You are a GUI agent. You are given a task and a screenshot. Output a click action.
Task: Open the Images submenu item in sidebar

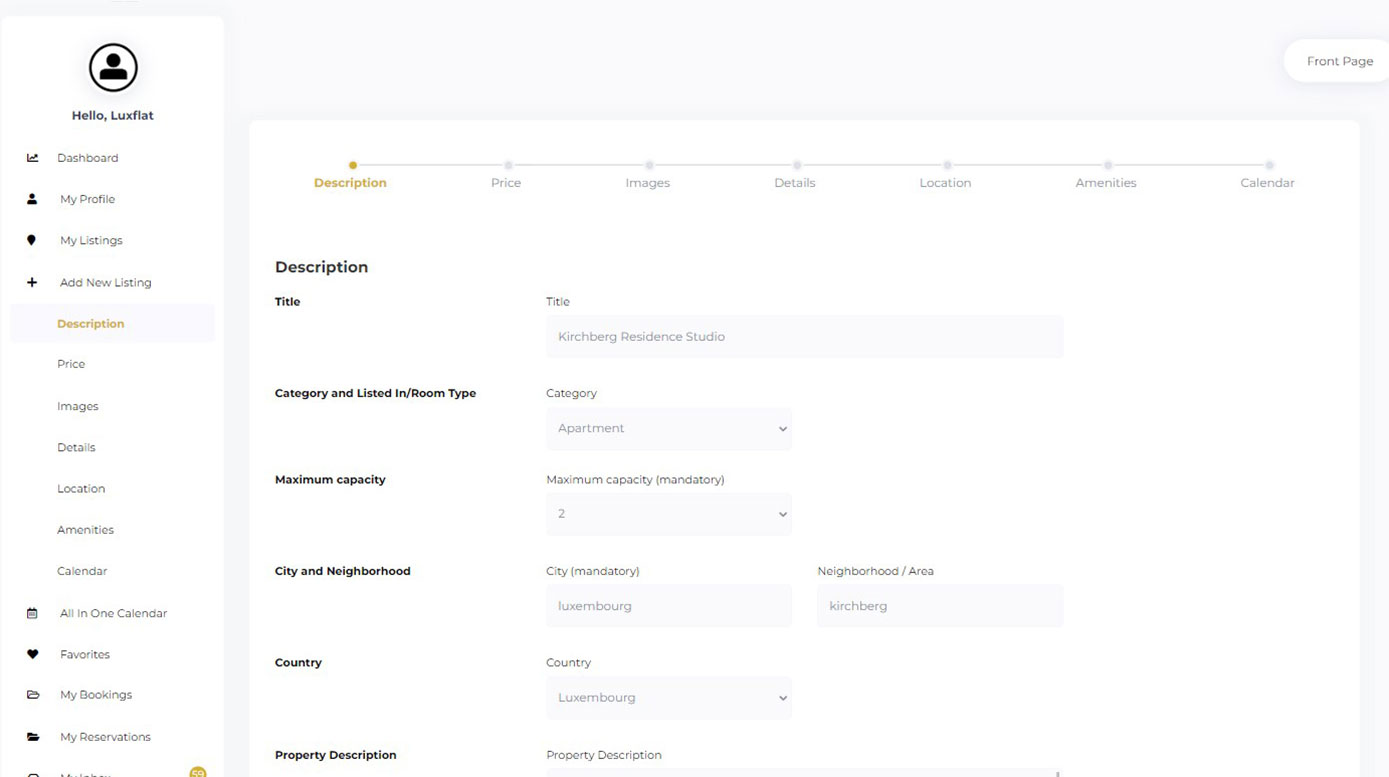pyautogui.click(x=78, y=406)
